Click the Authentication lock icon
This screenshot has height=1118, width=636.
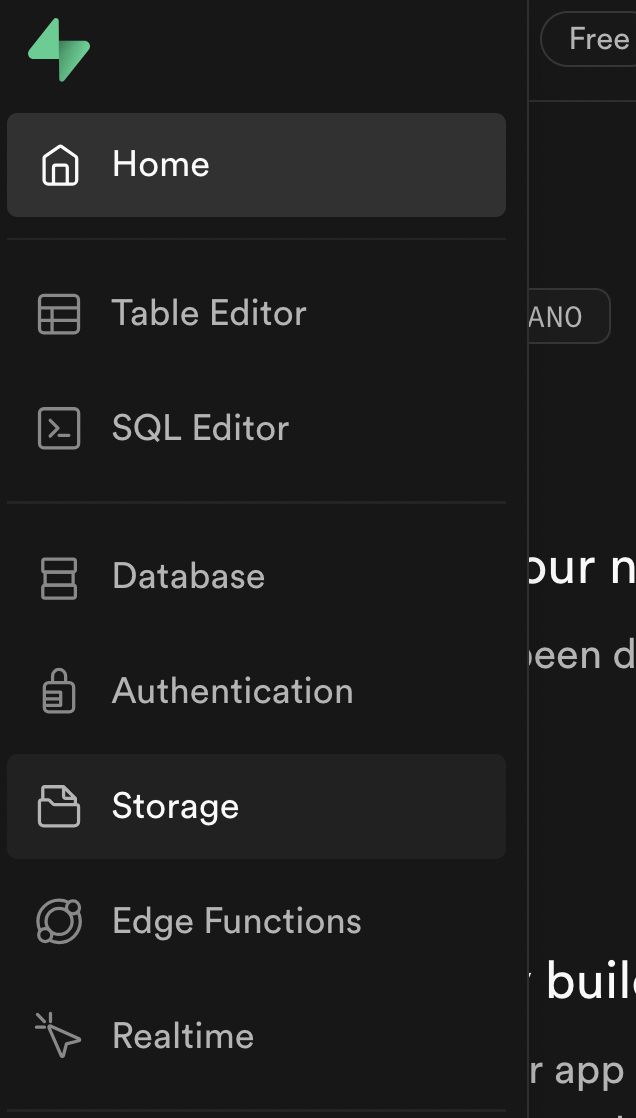point(61,691)
